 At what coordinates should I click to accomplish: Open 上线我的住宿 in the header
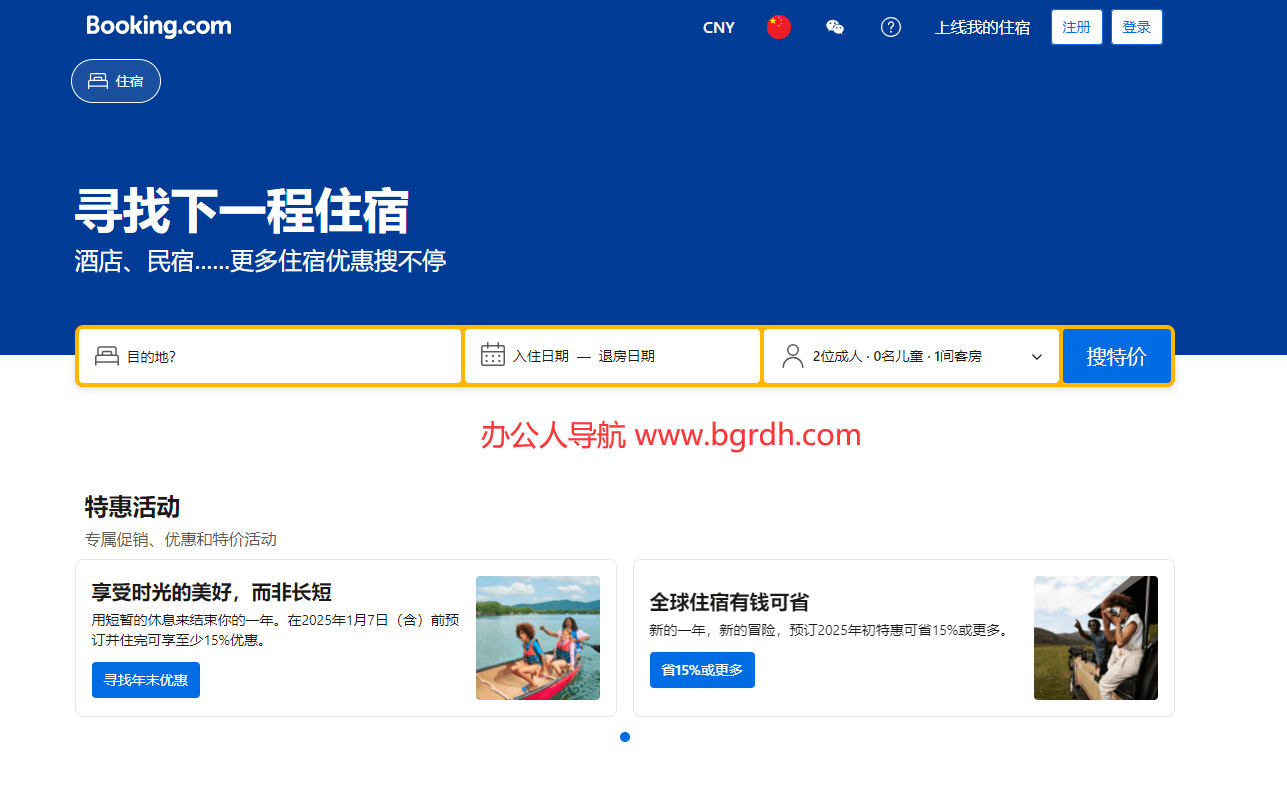982,28
